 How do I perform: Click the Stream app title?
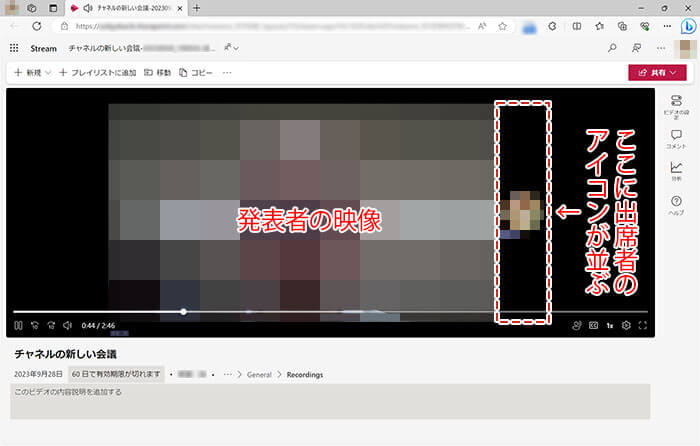[x=43, y=49]
